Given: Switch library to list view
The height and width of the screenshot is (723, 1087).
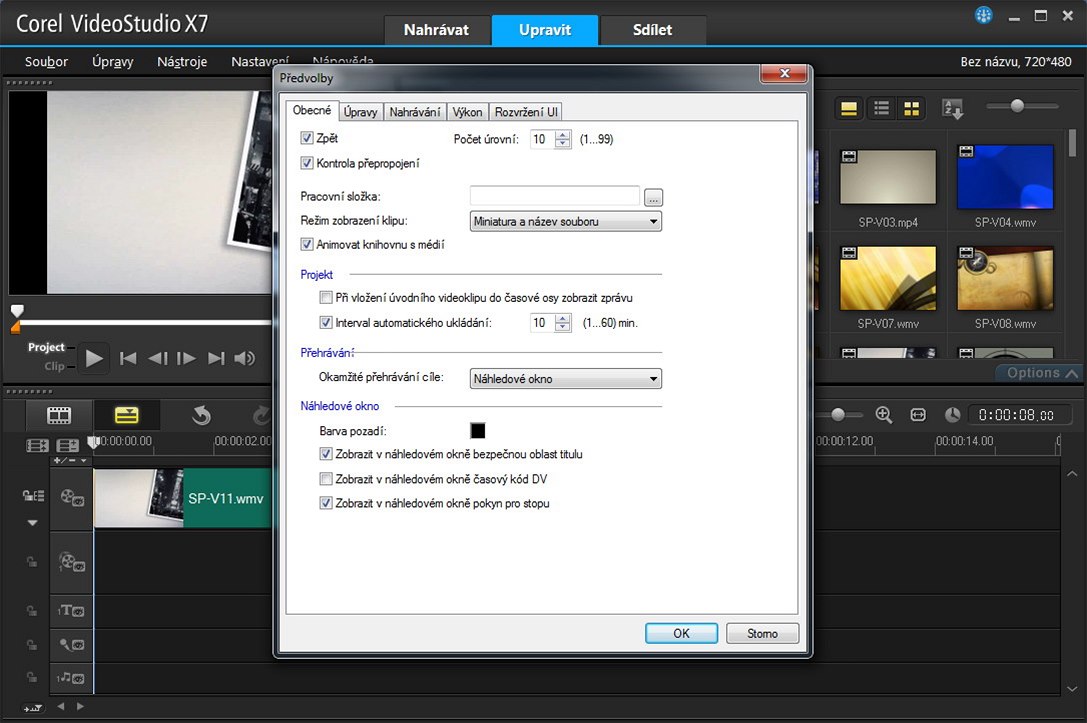Looking at the screenshot, I should [881, 108].
